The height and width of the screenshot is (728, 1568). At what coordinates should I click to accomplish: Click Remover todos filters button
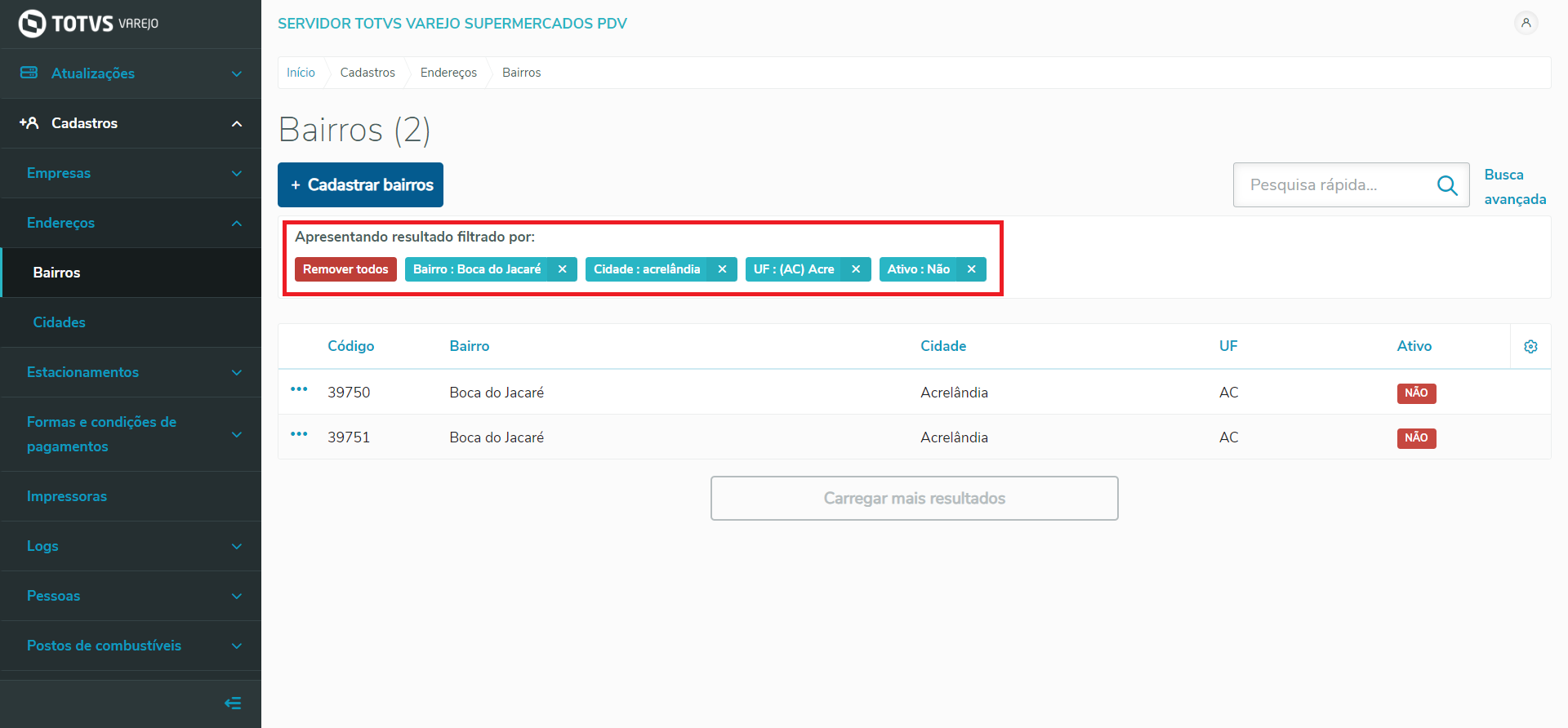[x=345, y=269]
